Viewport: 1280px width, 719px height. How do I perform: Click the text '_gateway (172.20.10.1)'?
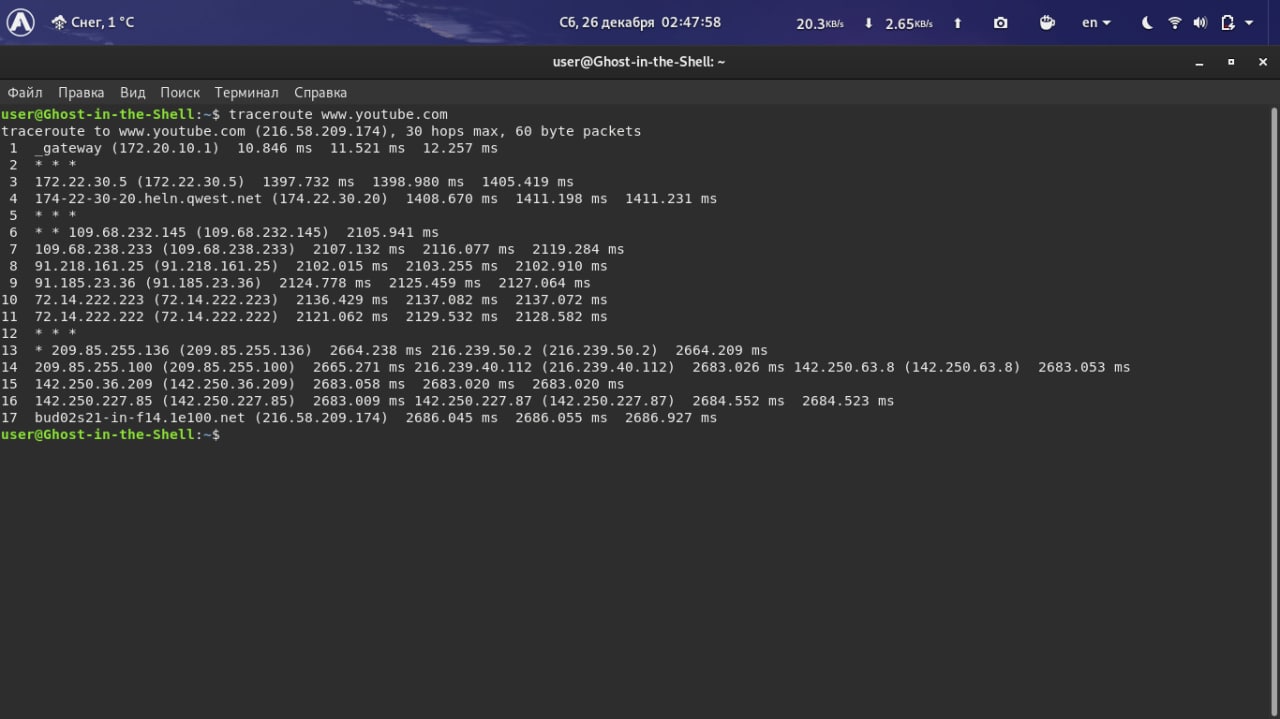[126, 148]
